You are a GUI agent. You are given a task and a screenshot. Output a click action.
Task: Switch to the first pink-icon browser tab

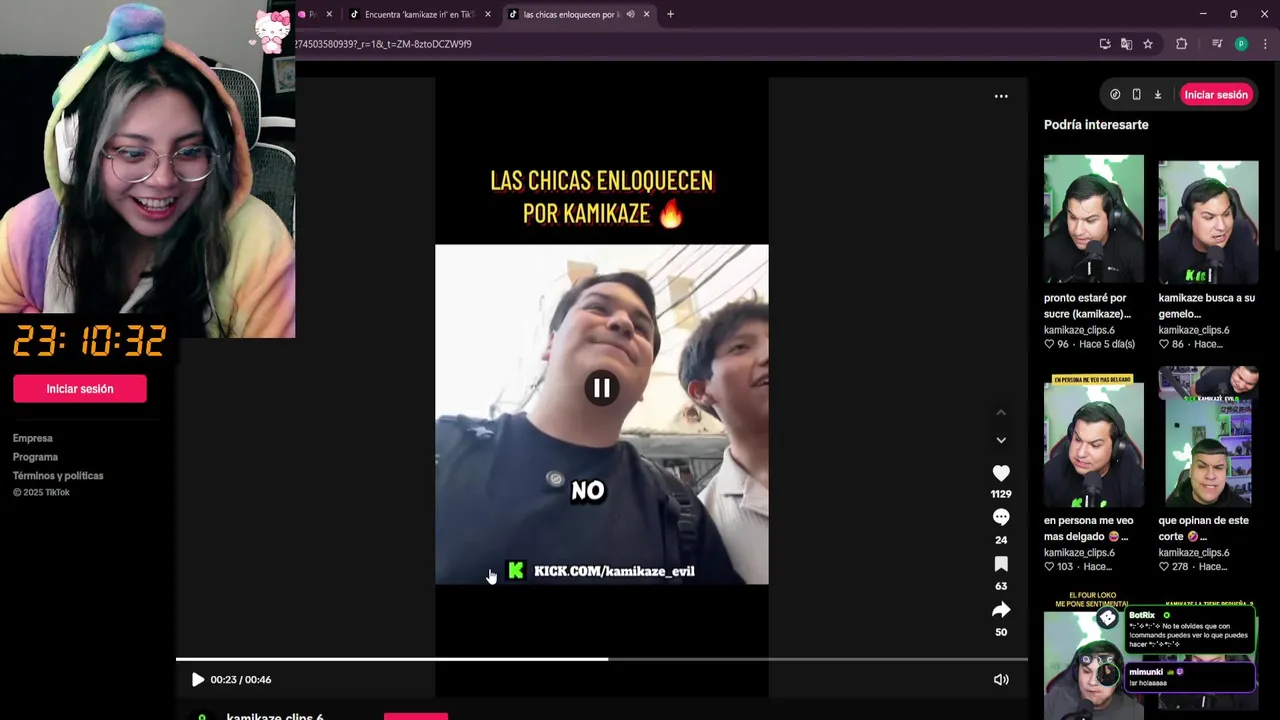pyautogui.click(x=308, y=14)
